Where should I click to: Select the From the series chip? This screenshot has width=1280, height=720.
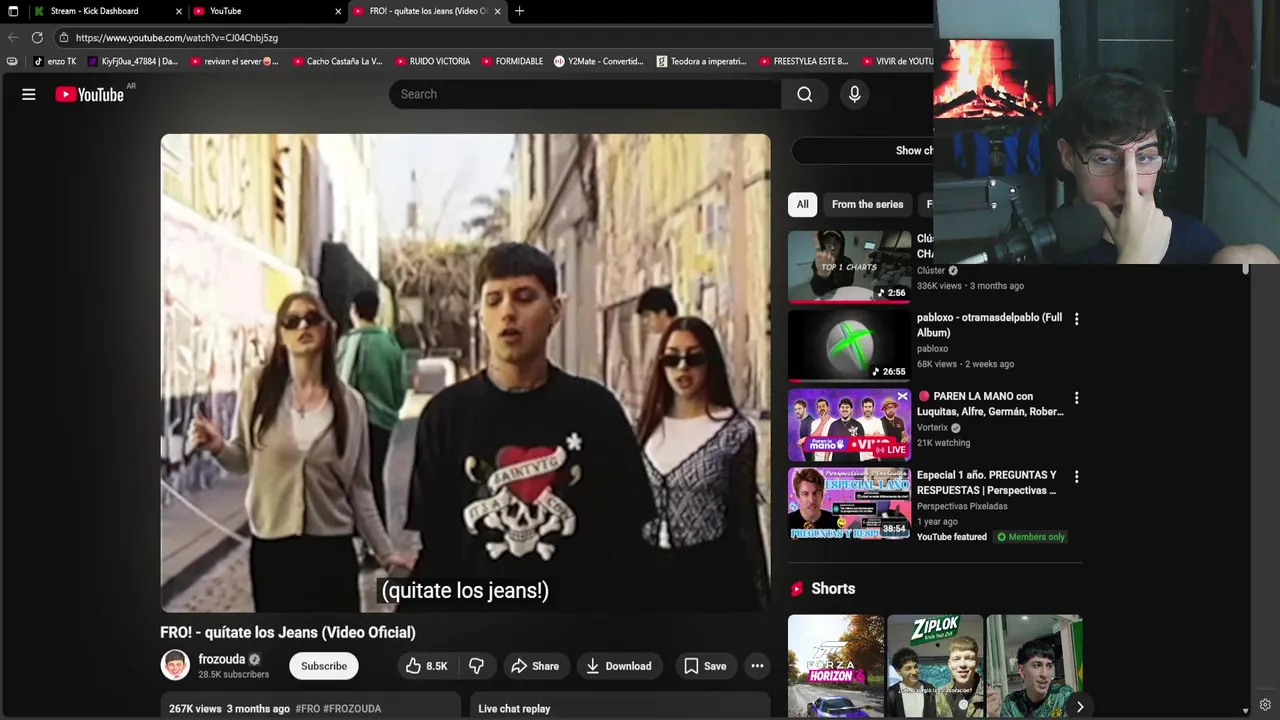(x=867, y=204)
